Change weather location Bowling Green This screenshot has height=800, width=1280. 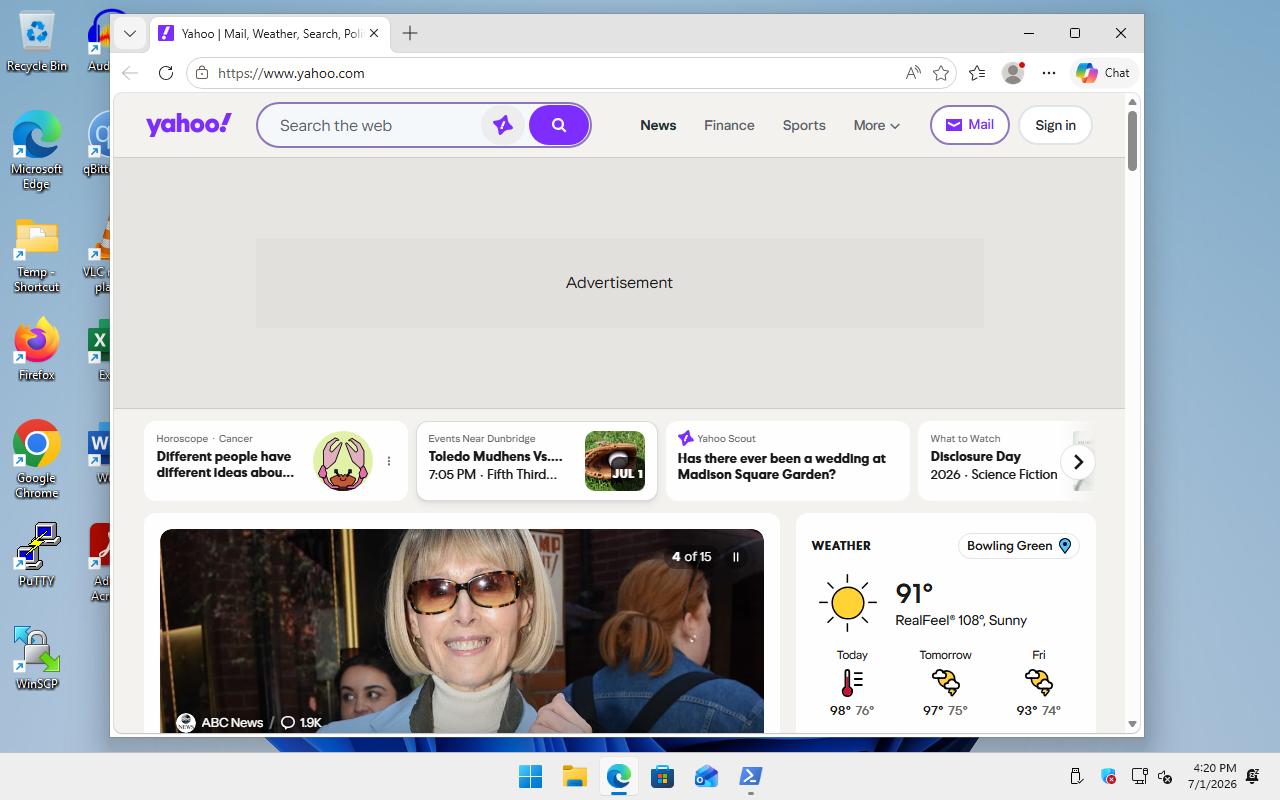pyautogui.click(x=1018, y=546)
